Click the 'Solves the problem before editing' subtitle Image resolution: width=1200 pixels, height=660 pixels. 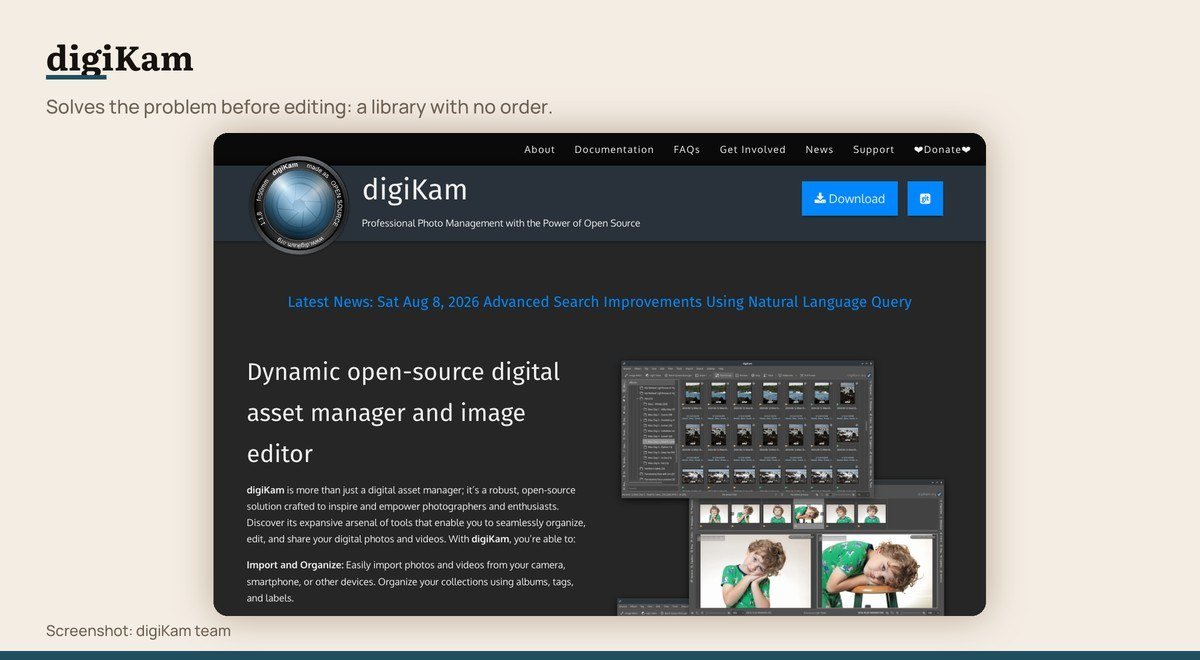pos(299,107)
